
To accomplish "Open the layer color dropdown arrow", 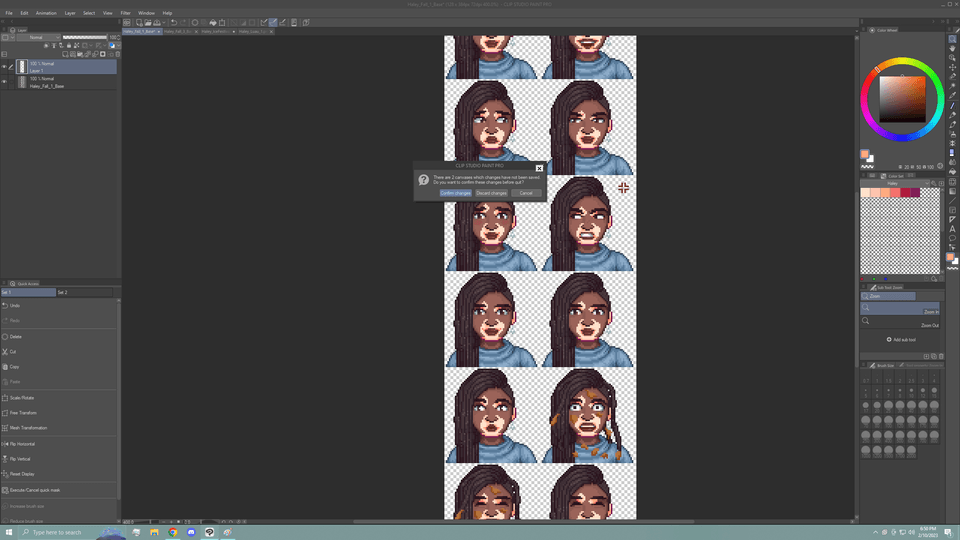I will (119, 45).
